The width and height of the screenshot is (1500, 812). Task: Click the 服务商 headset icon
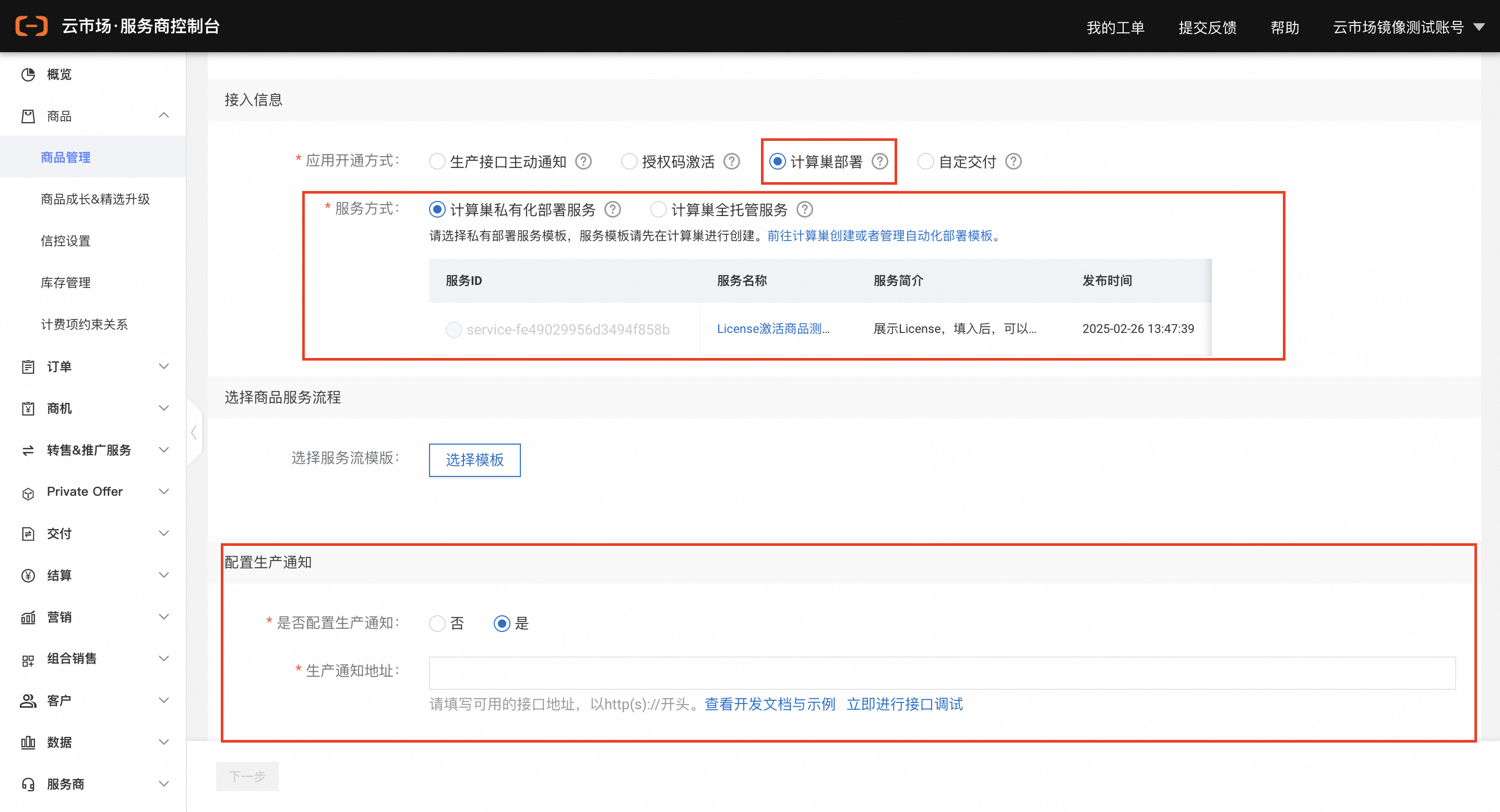[28, 784]
